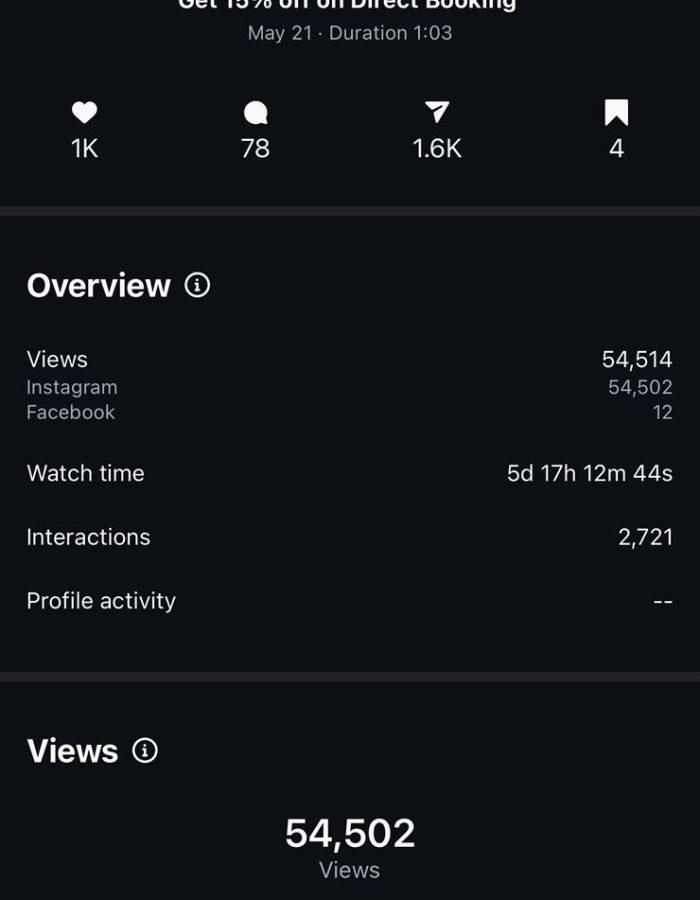Tap the comments bubble icon
Image resolution: width=700 pixels, height=900 pixels.
pyautogui.click(x=255, y=113)
